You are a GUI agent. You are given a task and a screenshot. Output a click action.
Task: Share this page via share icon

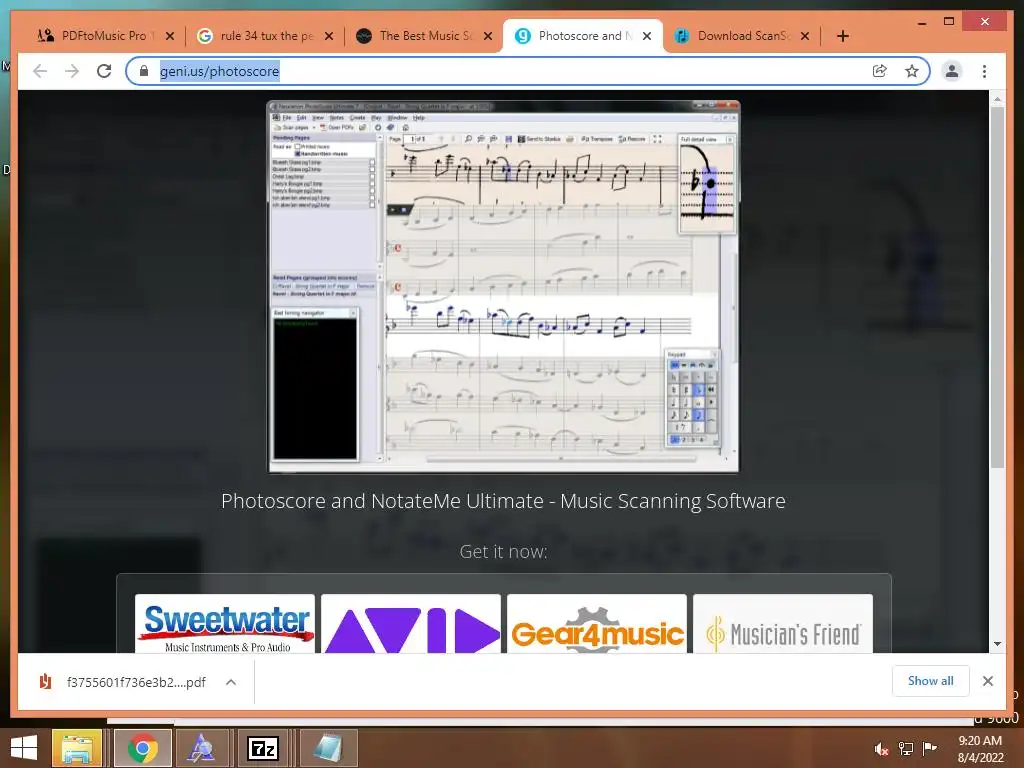point(880,71)
